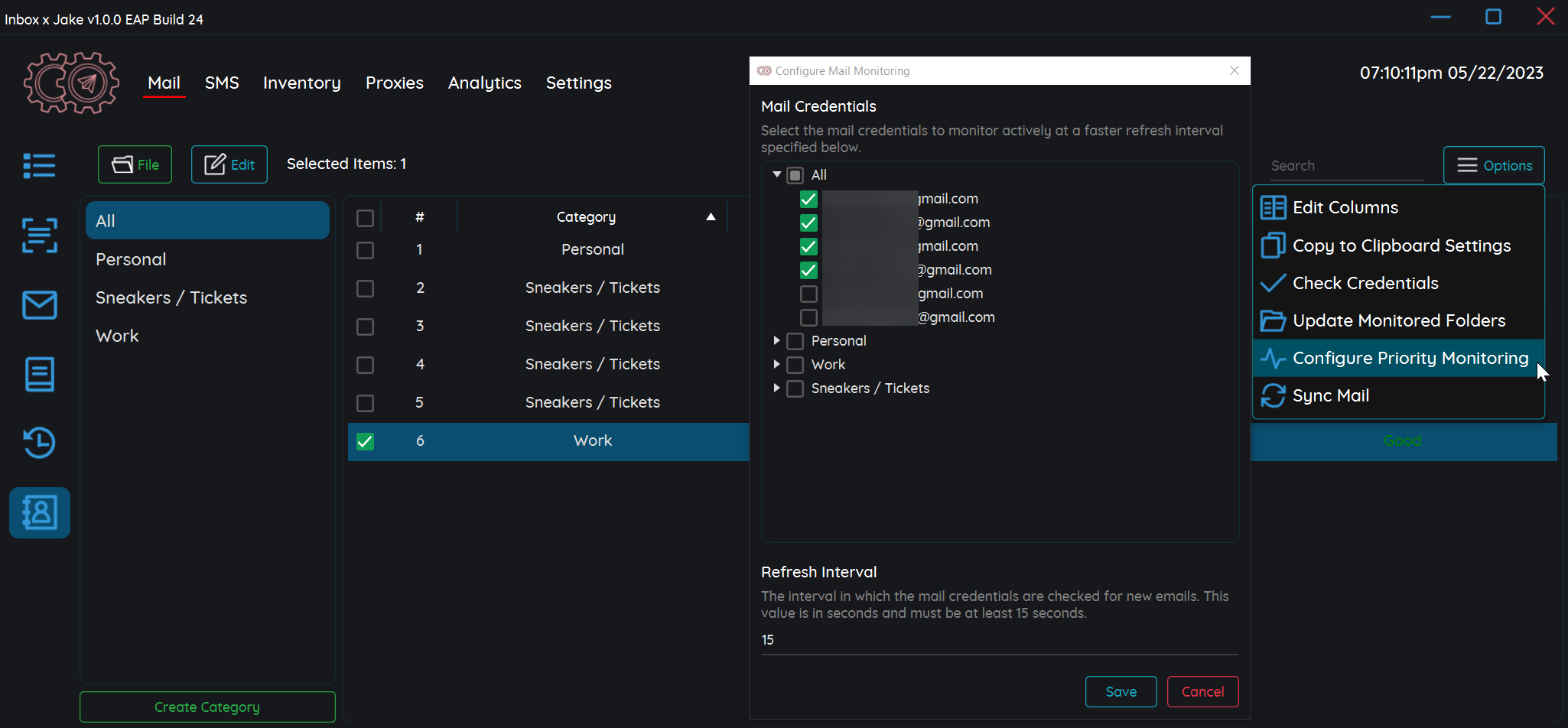Image resolution: width=1568 pixels, height=728 pixels.
Task: Click the Sync Mail refresh icon
Action: coord(1273,396)
